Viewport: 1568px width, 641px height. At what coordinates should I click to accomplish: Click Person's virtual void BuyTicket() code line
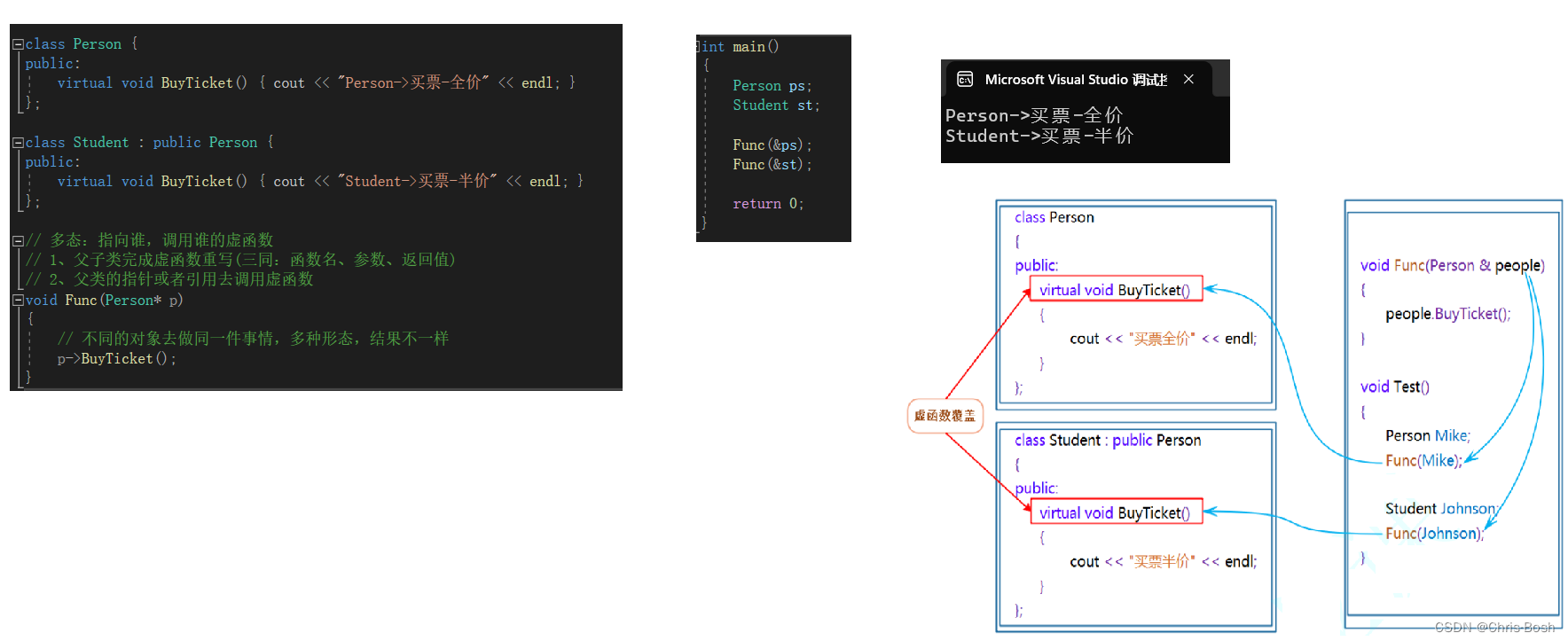click(x=317, y=82)
